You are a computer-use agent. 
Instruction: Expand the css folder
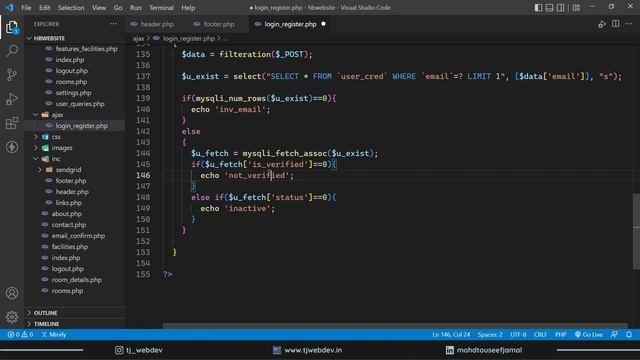56,137
